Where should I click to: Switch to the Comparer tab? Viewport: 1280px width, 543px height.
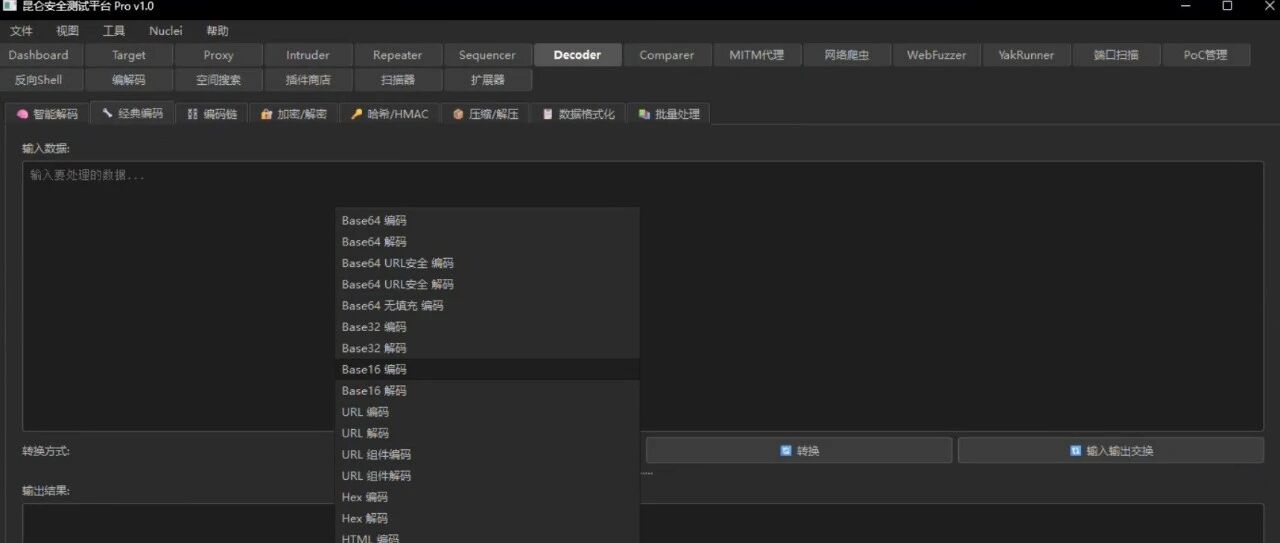(x=667, y=55)
